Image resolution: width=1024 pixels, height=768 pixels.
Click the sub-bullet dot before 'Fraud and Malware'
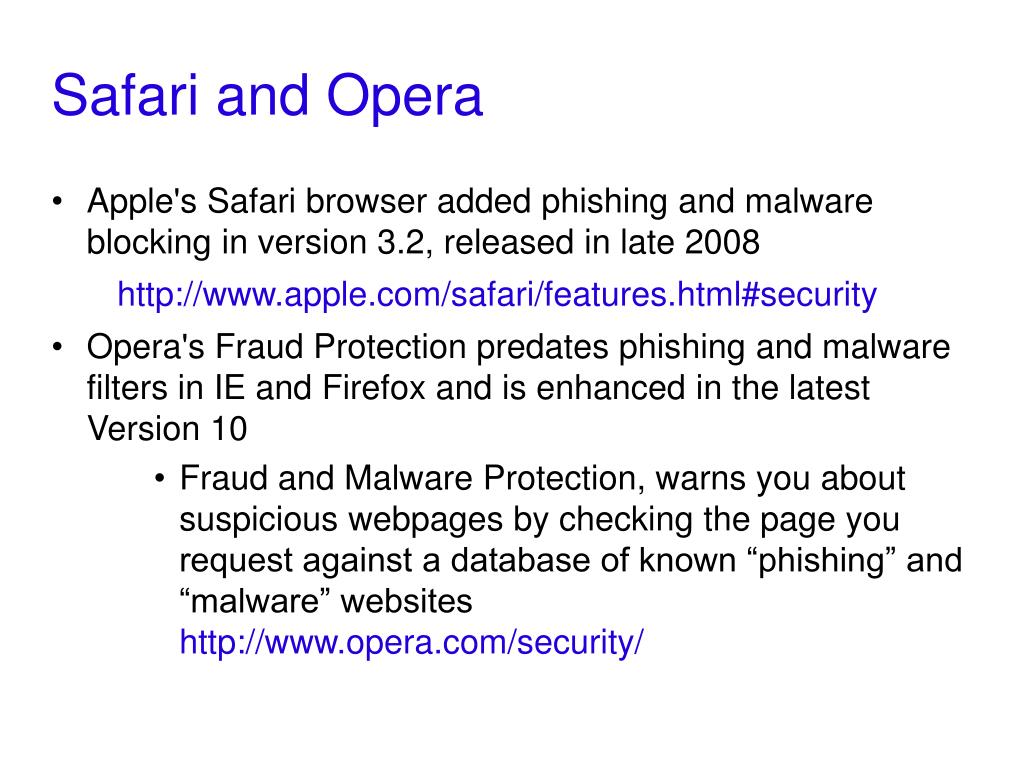pyautogui.click(x=159, y=479)
